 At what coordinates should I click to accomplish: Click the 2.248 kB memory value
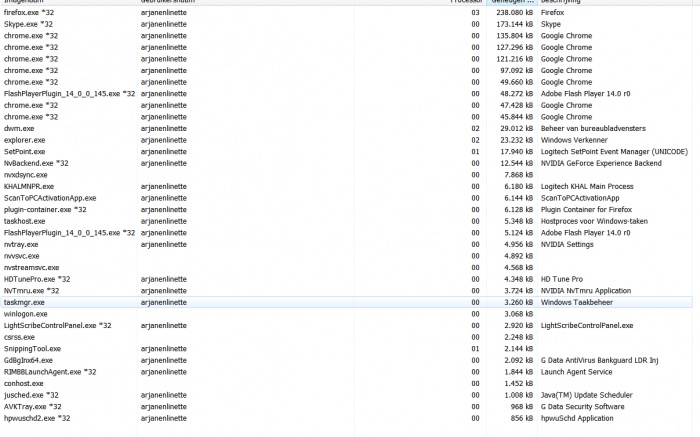[x=518, y=337]
